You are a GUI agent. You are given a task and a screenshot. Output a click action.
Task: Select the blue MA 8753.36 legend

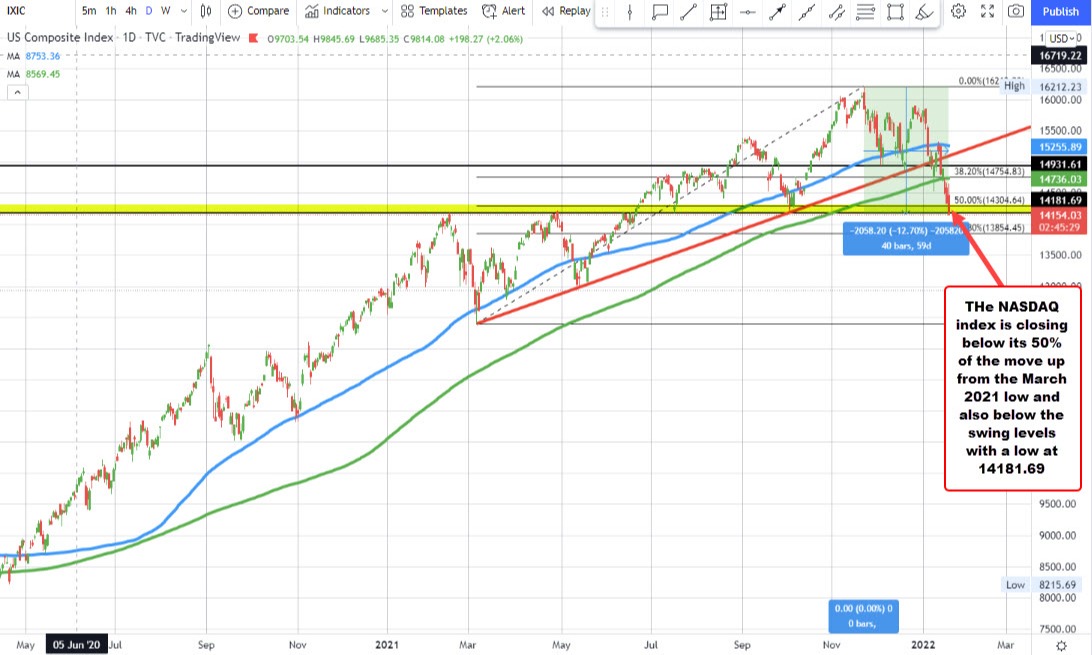(33, 56)
